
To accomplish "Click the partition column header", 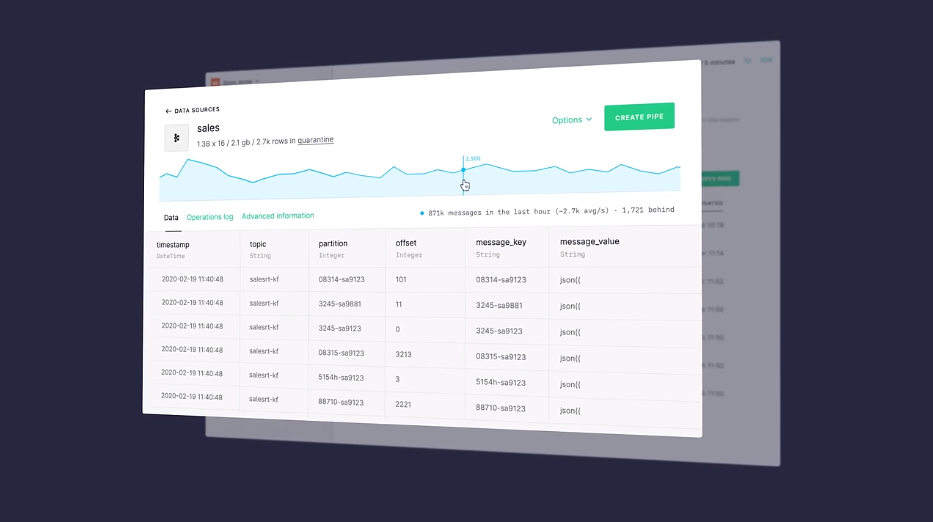I will coord(333,243).
